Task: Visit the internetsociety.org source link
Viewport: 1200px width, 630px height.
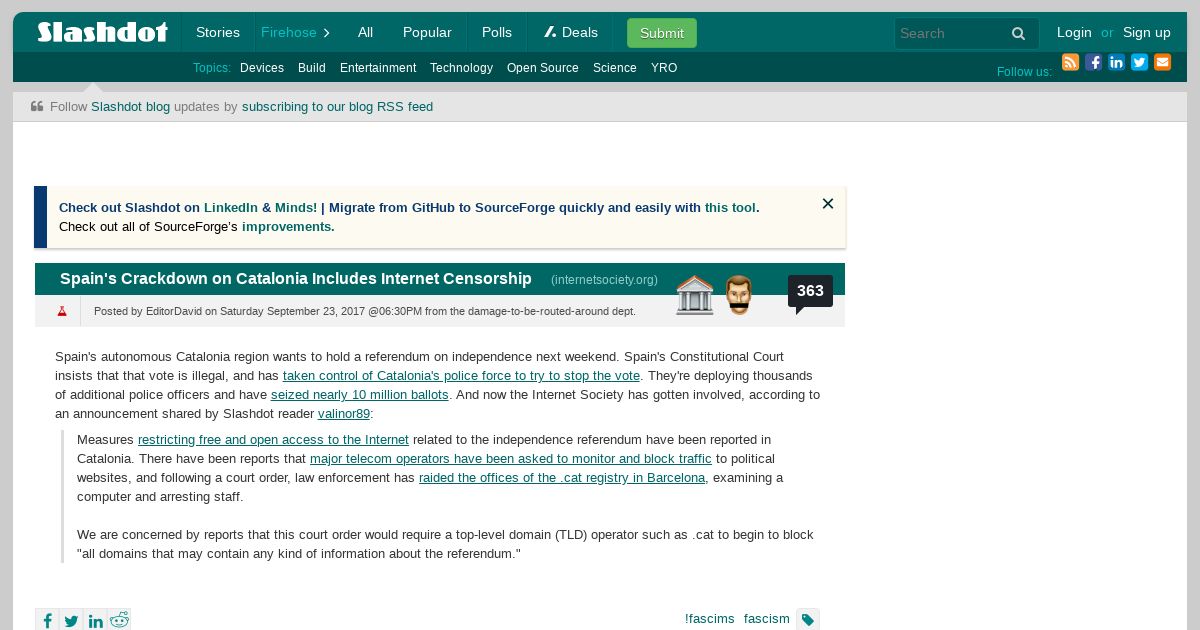Action: pos(604,280)
